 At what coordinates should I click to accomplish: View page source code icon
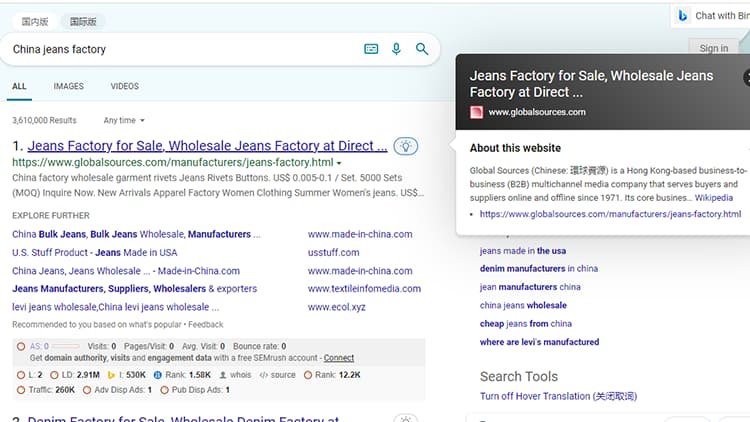(264, 375)
